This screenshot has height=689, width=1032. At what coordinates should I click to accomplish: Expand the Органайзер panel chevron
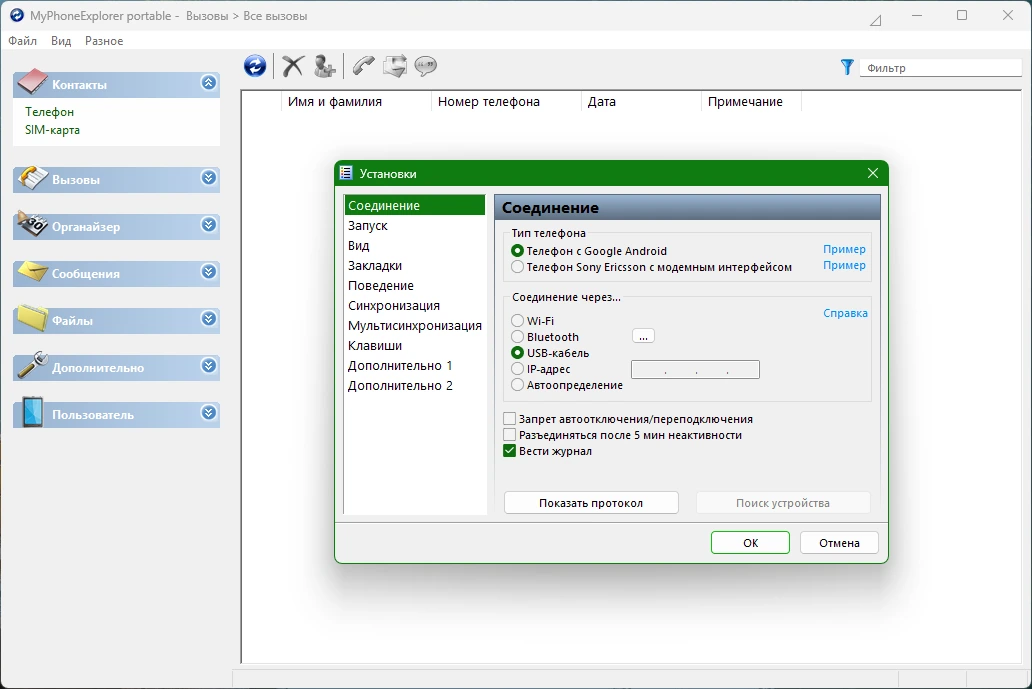209,224
